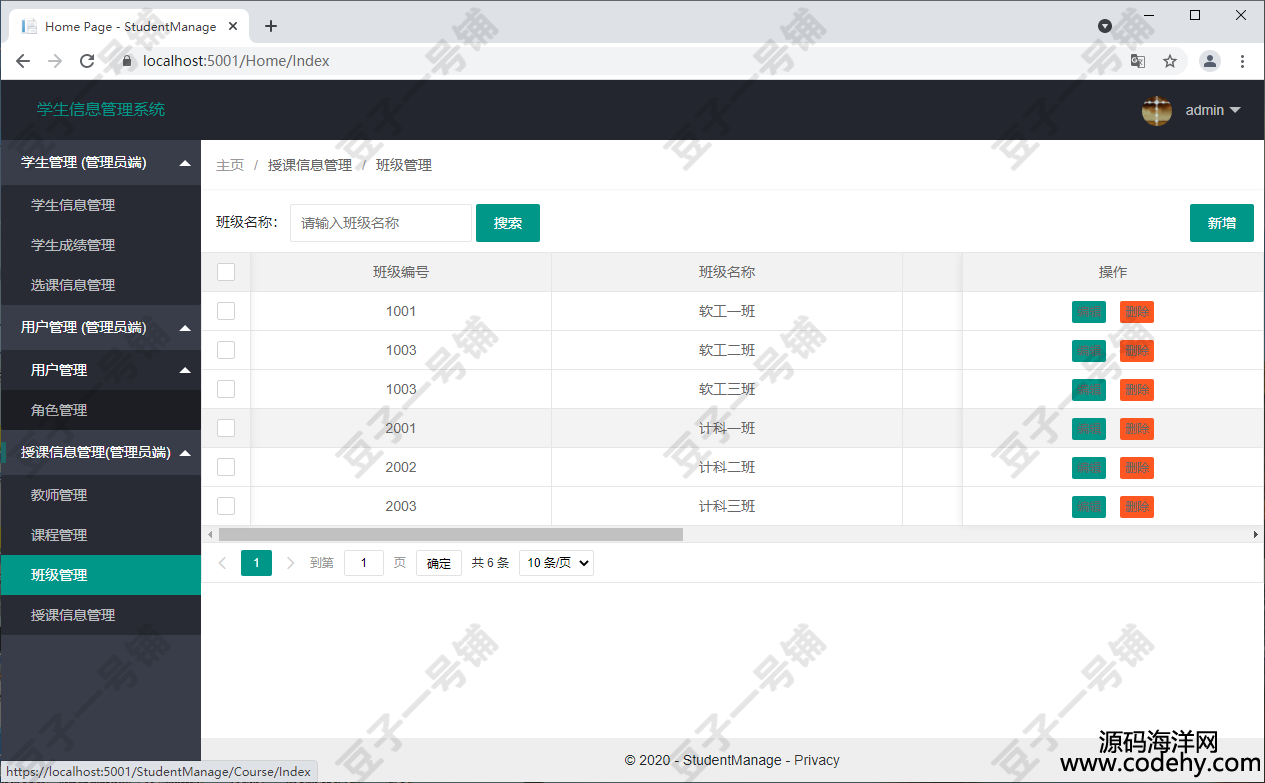The height and width of the screenshot is (783, 1265).
Task: Open the Chrome three-dot menu
Action: [1243, 61]
